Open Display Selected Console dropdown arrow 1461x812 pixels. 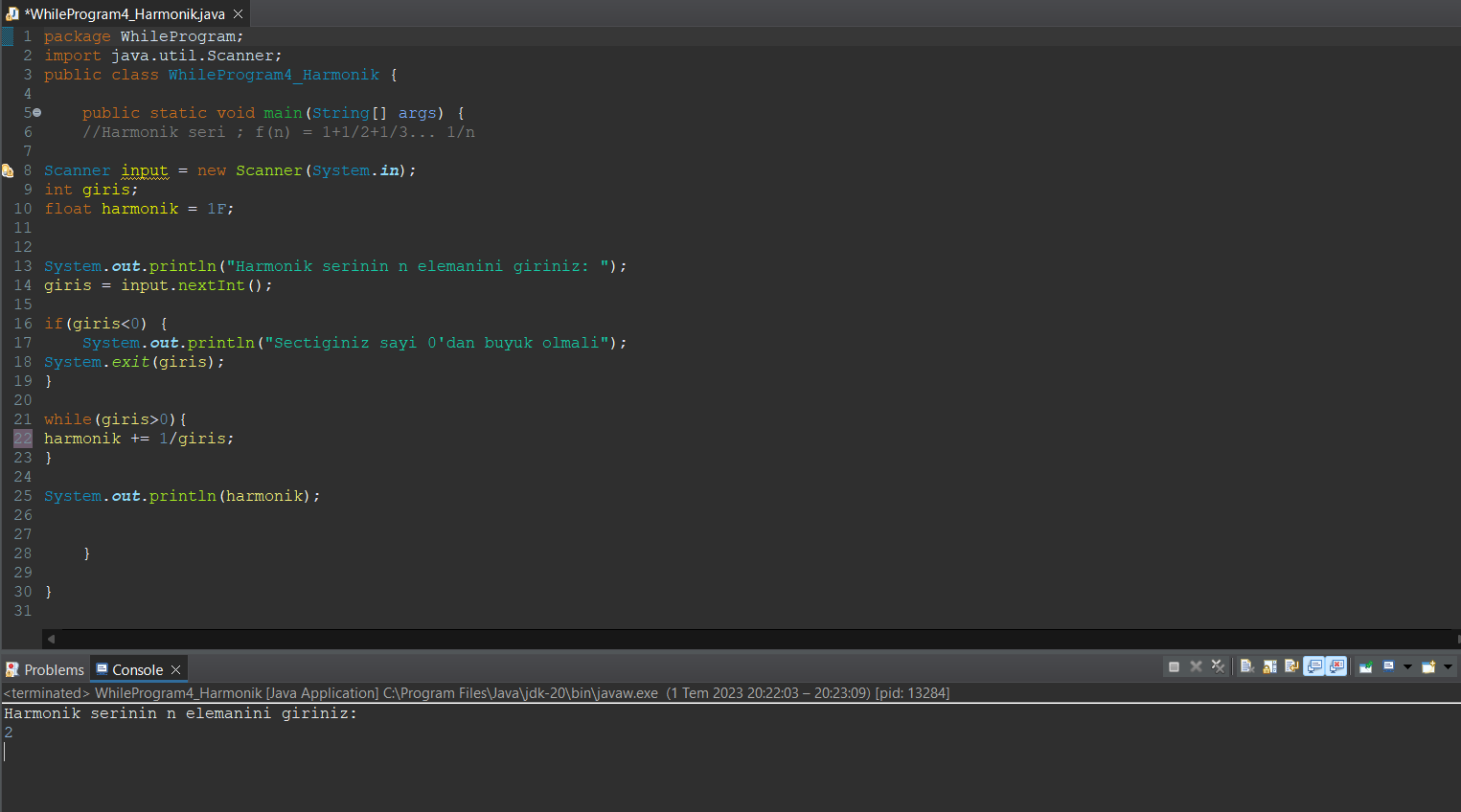[x=1407, y=666]
